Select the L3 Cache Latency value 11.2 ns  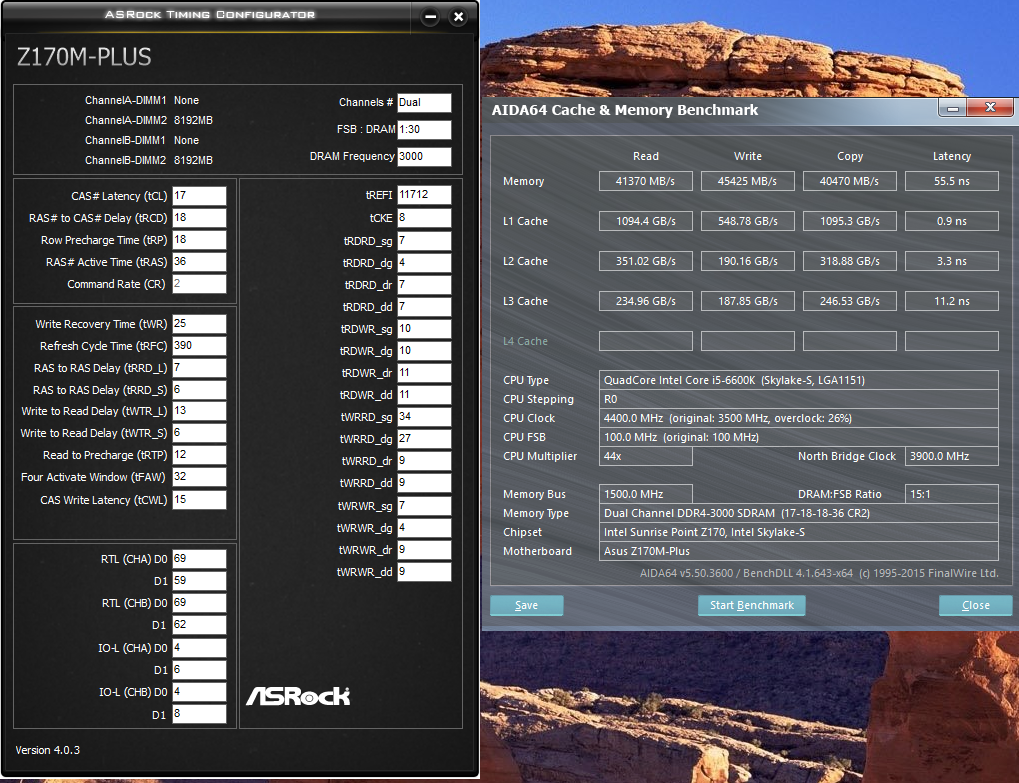point(952,301)
